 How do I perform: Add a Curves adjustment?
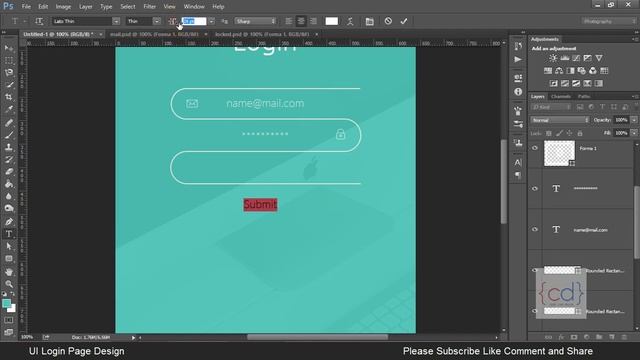coord(576,58)
